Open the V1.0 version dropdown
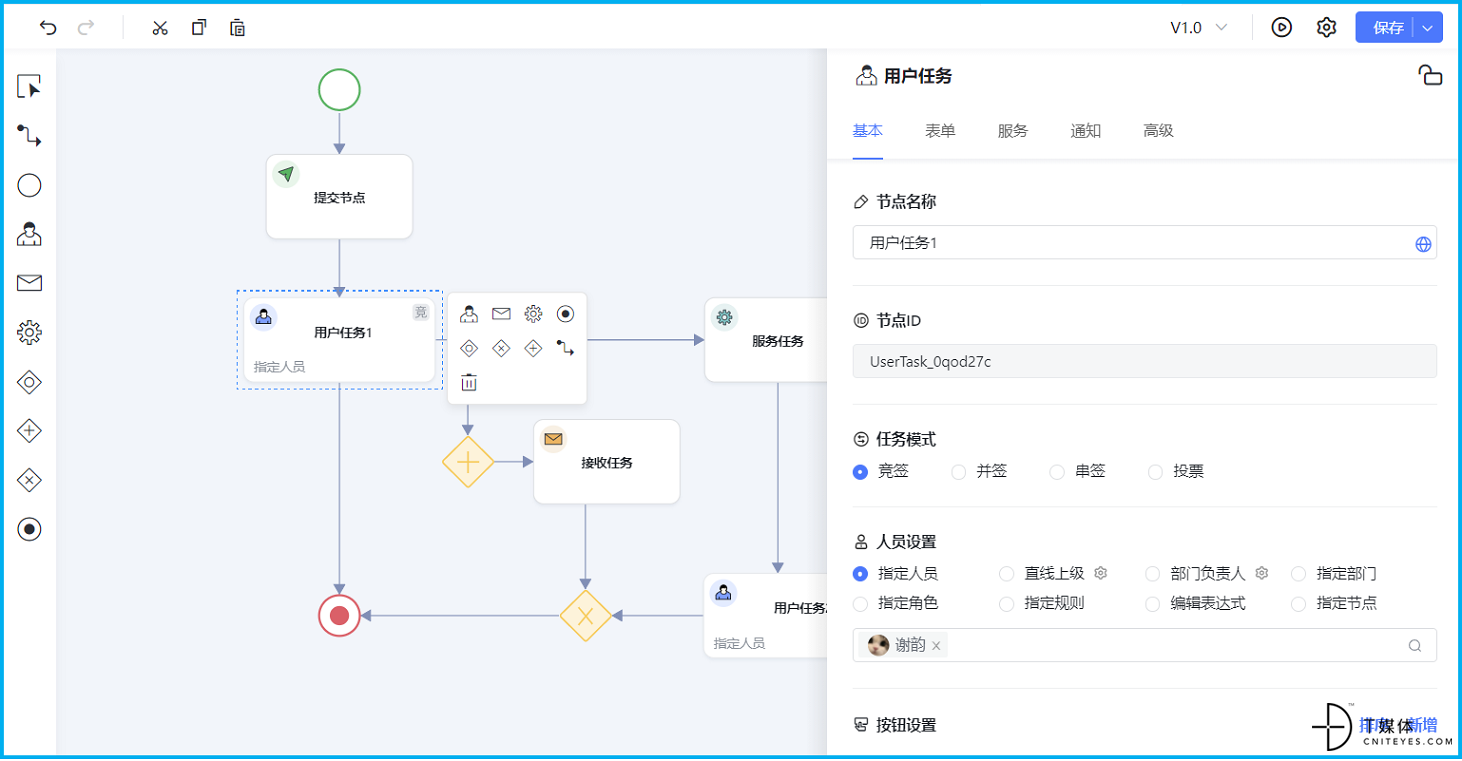 1198,28
